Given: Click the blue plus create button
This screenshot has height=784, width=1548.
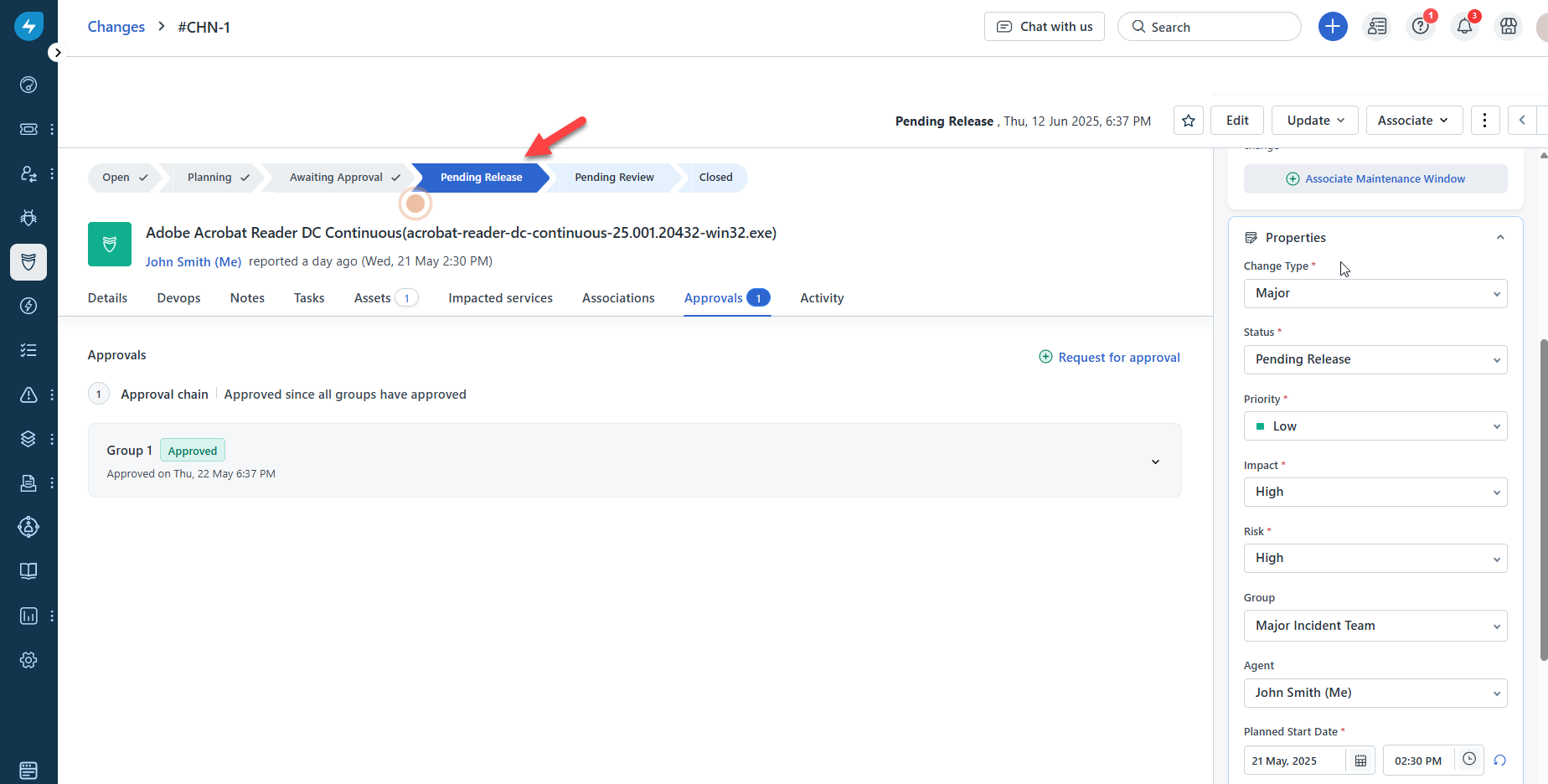Looking at the screenshot, I should (1333, 27).
